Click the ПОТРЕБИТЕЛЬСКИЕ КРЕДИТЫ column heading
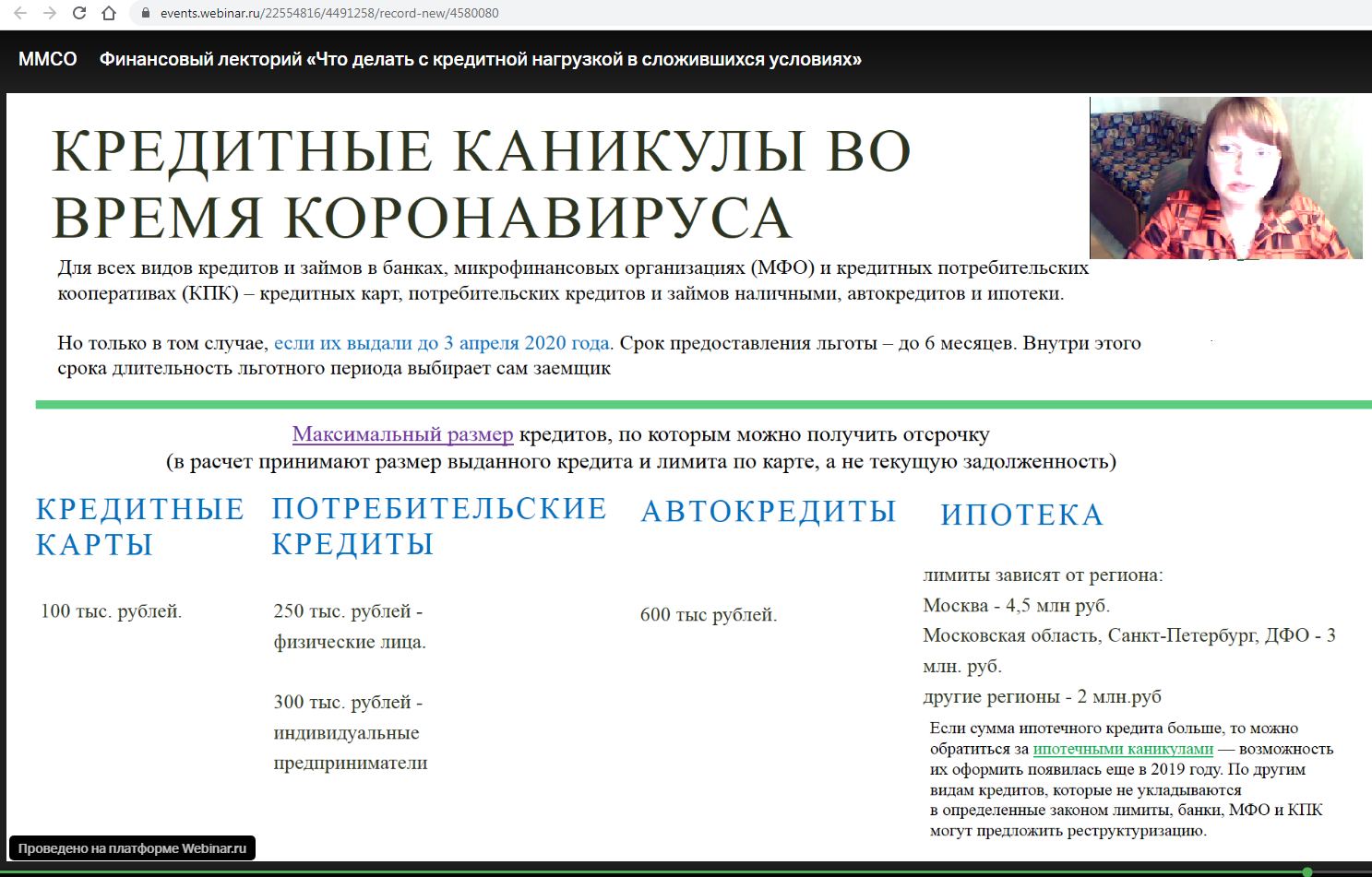Viewport: 1372px width, 877px height. point(439,526)
